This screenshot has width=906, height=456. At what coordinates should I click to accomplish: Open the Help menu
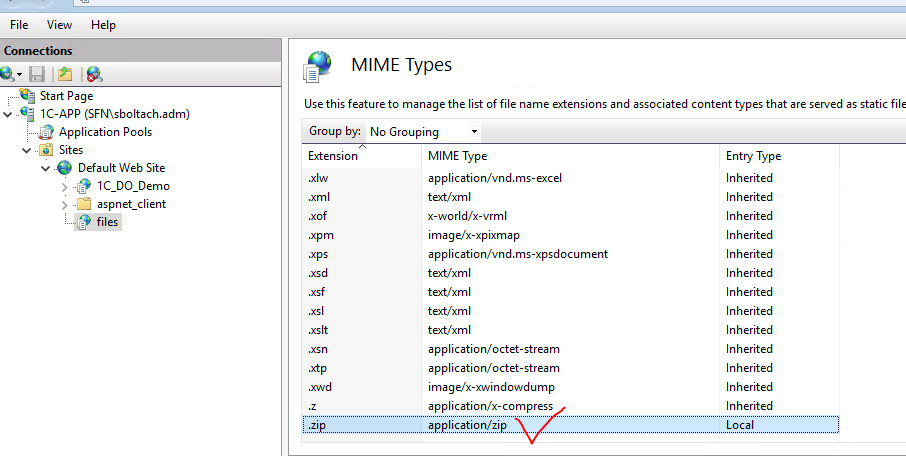point(103,25)
